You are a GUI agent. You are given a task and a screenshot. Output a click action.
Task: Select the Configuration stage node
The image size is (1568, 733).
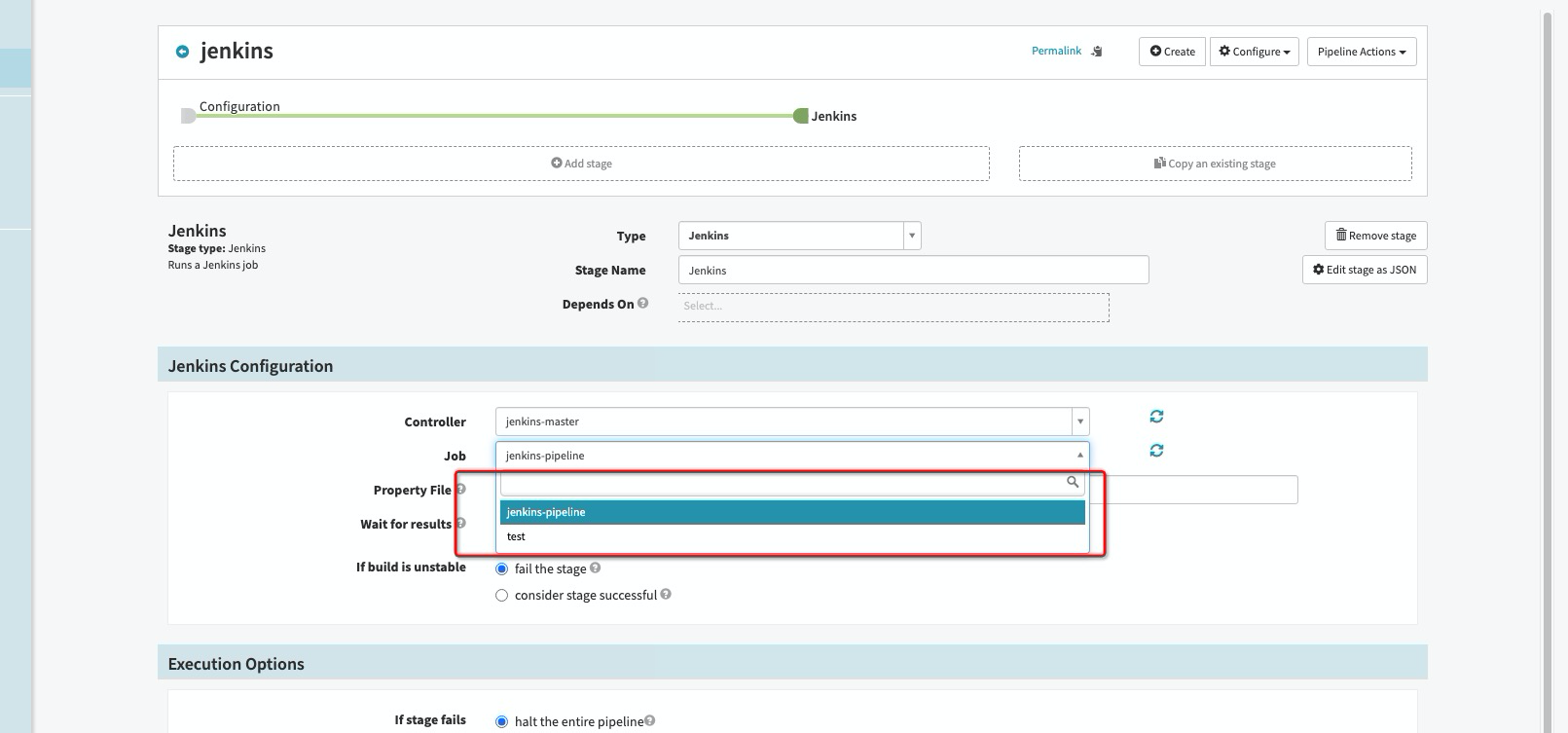tap(188, 116)
